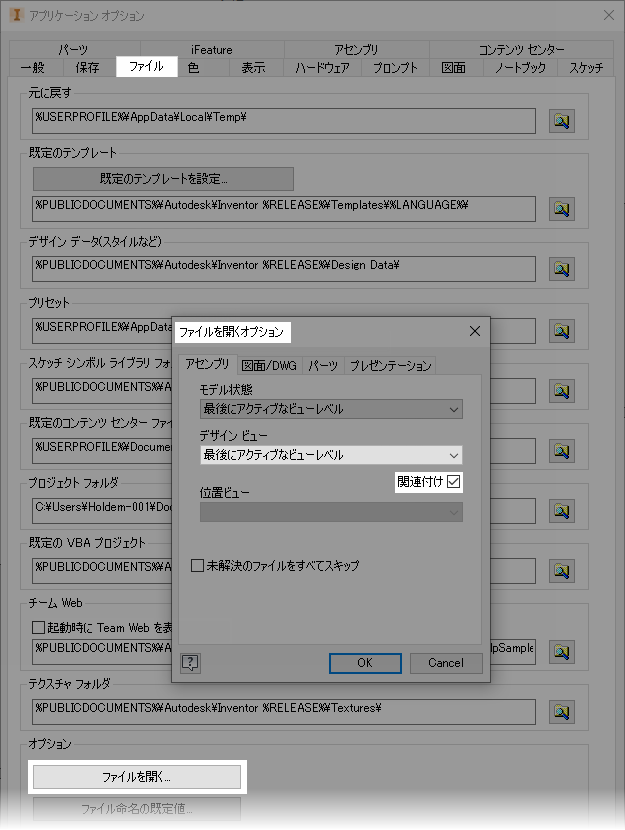625x830 pixels.
Task: Toggle the 関連付け checkbox
Action: click(x=454, y=482)
